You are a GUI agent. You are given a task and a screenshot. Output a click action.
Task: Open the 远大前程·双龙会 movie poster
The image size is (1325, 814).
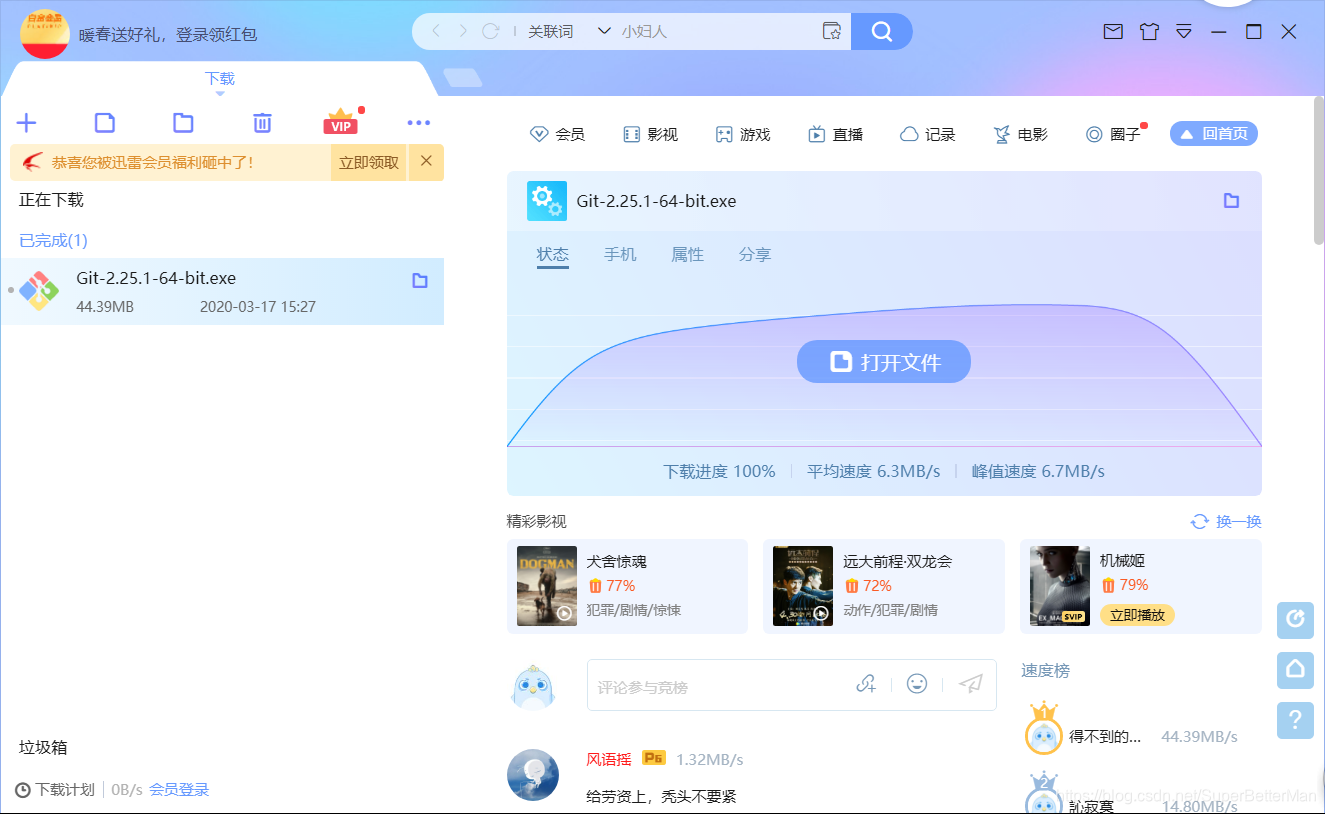coord(803,586)
